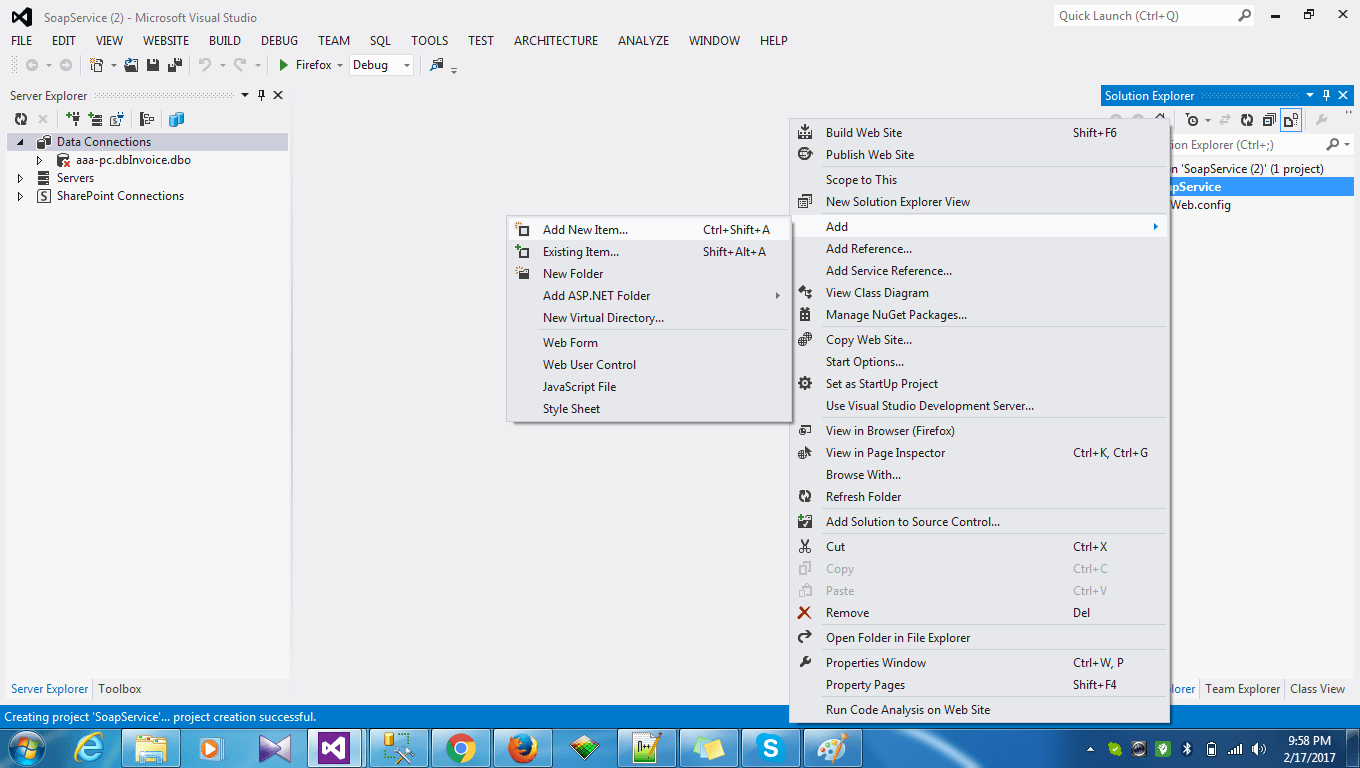Click Save All icon in main toolbar

[175, 65]
